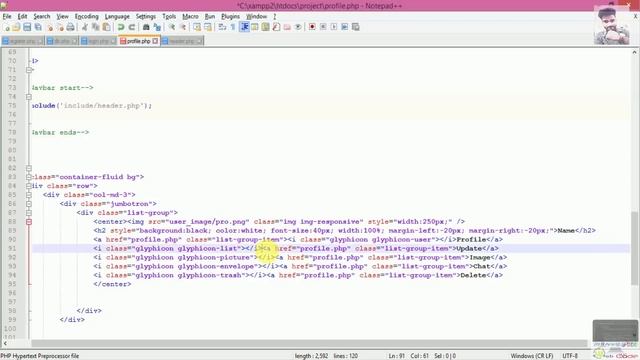Click the vertical scrollbar thumb
This screenshot has height=360, width=640.
coord(634,248)
